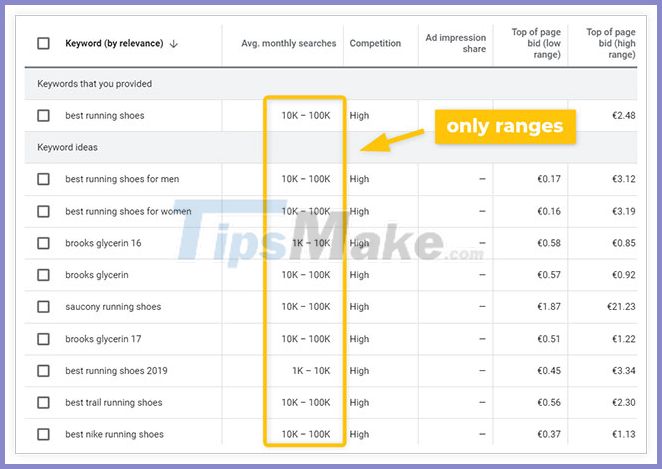
Task: Click the 'Keywords that you provided' section label
Action: click(95, 84)
